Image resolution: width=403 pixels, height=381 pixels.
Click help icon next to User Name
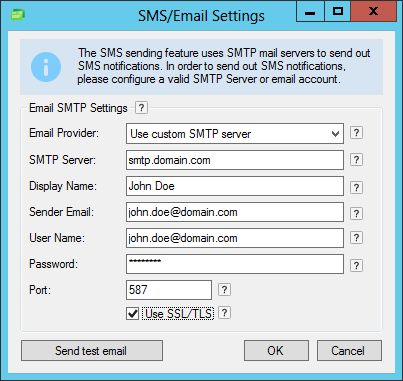pos(356,238)
